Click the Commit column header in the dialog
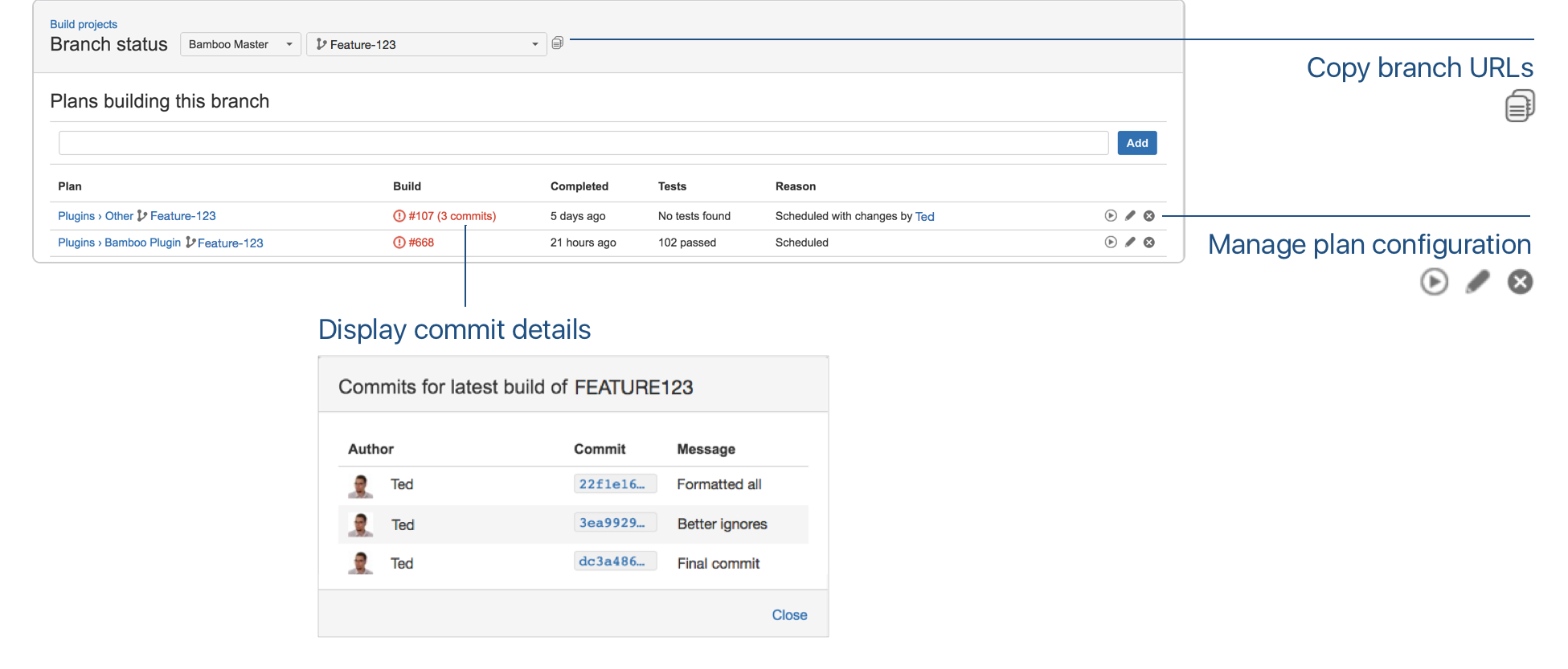The height and width of the screenshot is (669, 1568). pyautogui.click(x=600, y=449)
